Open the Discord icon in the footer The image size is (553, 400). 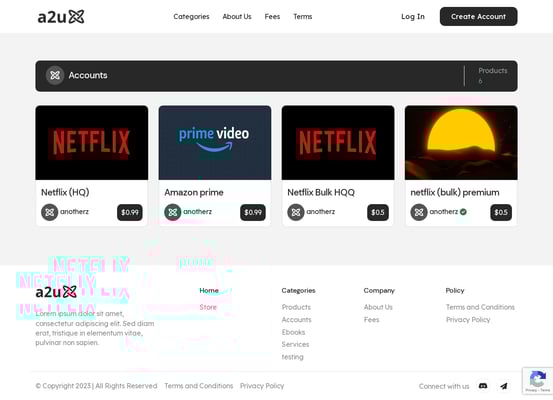pyautogui.click(x=483, y=386)
